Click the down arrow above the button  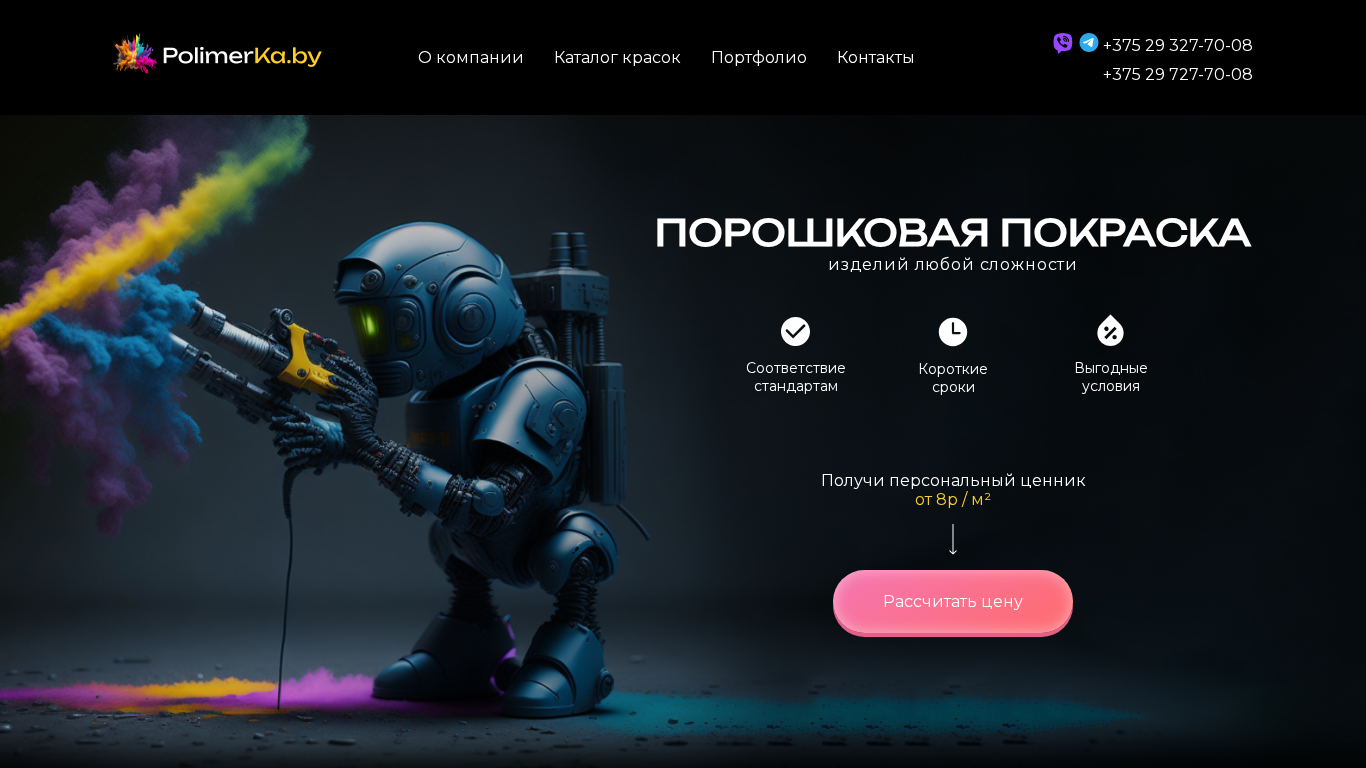[x=953, y=540]
